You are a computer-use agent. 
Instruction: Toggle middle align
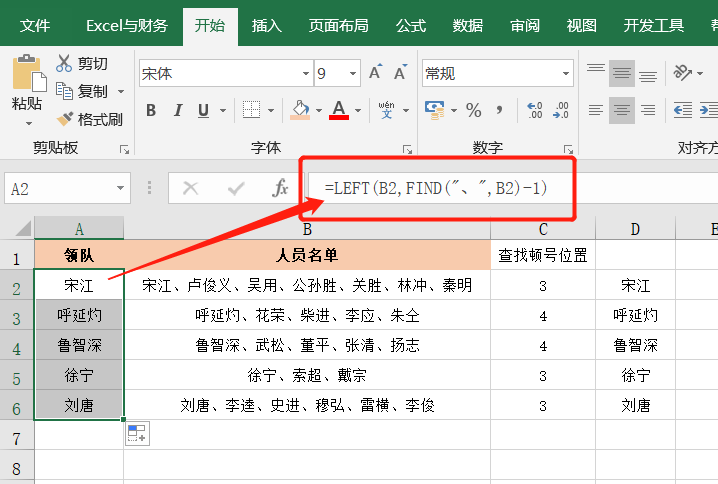622,73
